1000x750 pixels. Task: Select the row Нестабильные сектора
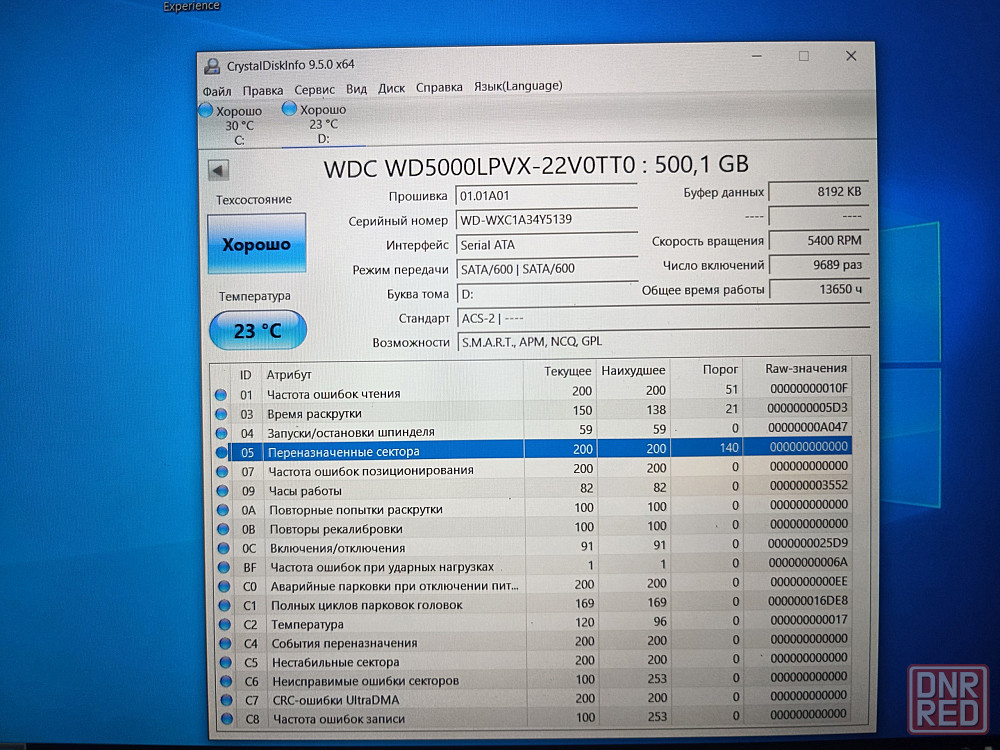tap(536, 660)
